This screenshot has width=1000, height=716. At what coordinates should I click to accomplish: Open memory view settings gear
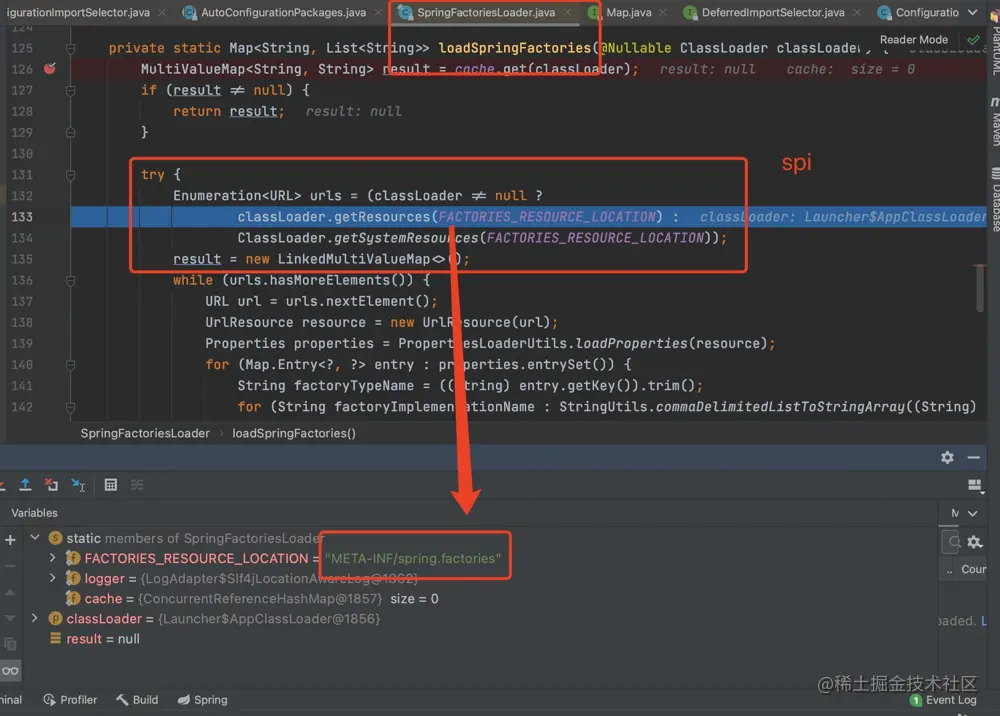pos(974,542)
